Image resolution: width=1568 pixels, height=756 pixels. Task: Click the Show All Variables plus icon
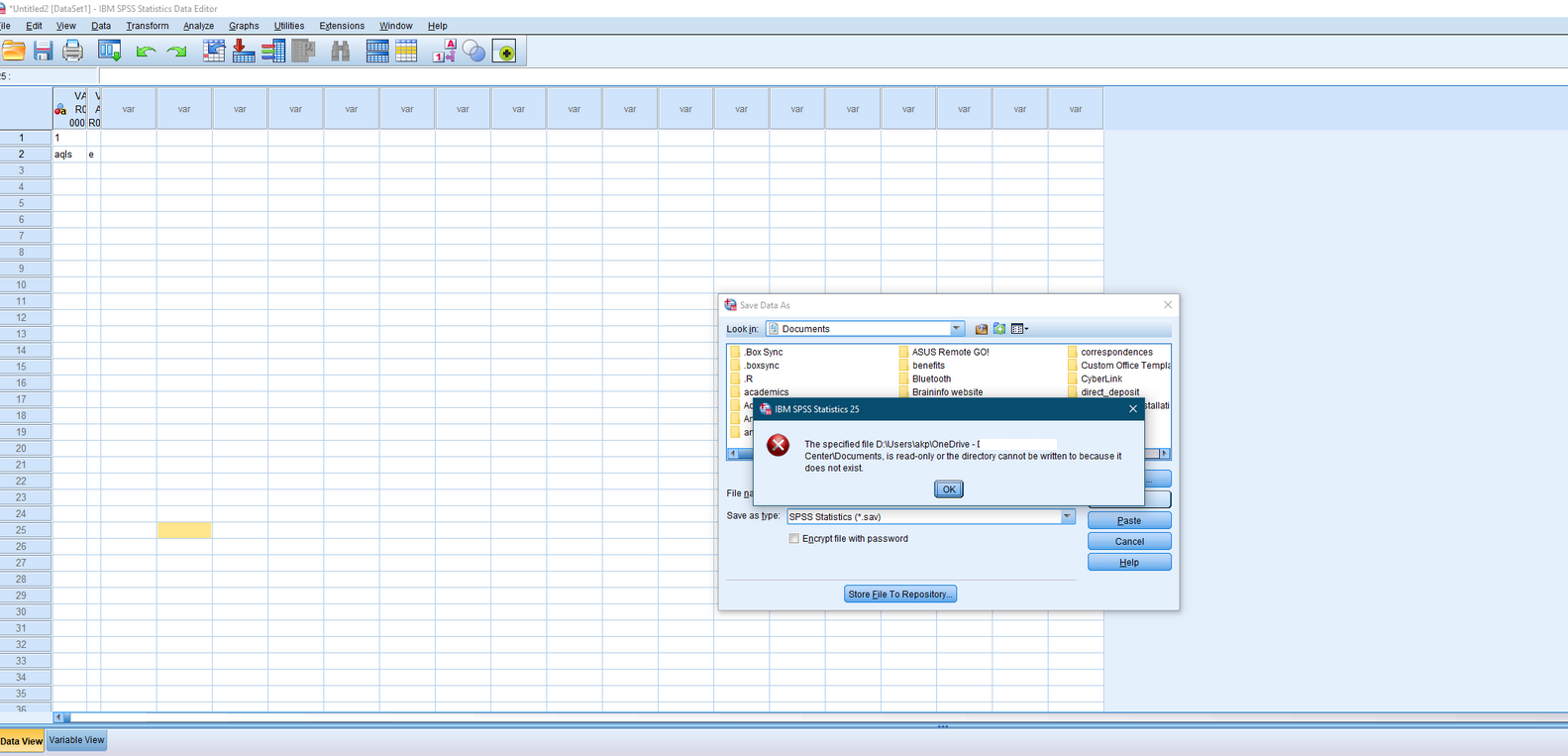pyautogui.click(x=505, y=52)
